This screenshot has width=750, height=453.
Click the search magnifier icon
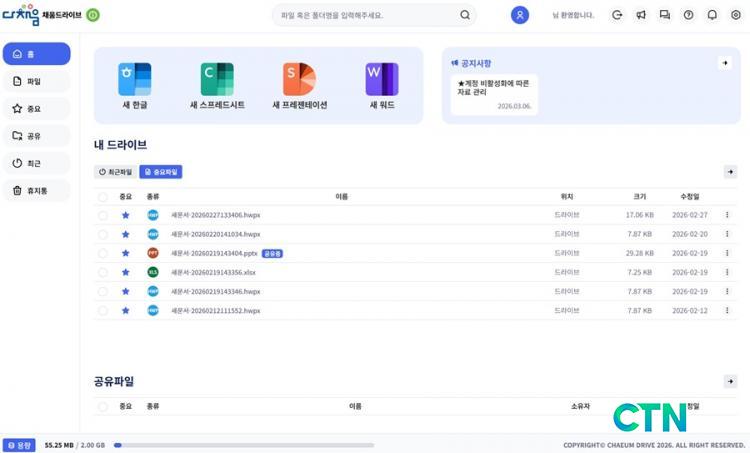pos(465,16)
